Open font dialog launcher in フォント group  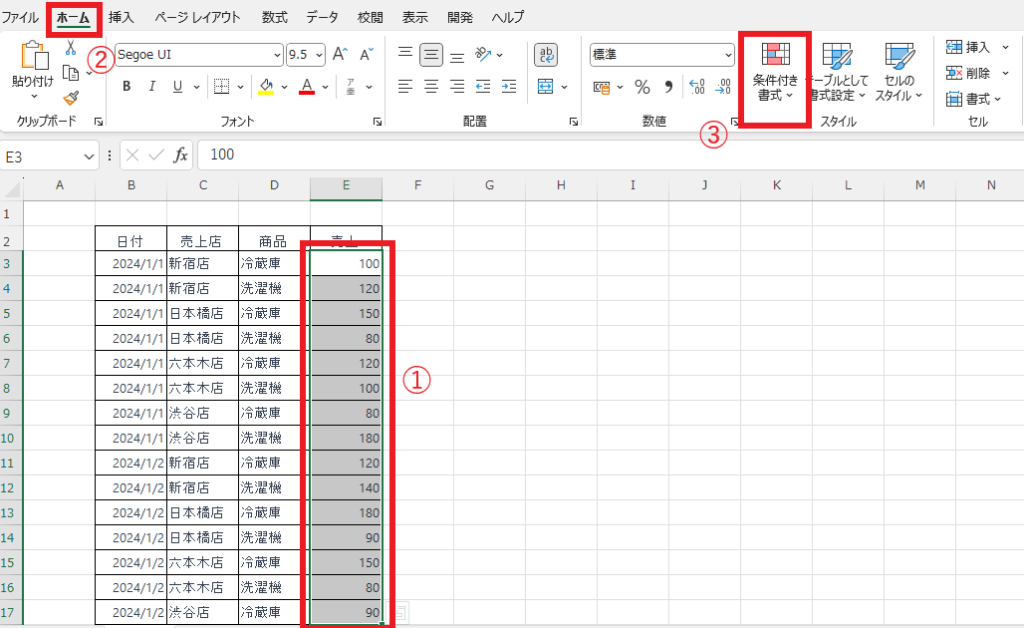[x=377, y=121]
